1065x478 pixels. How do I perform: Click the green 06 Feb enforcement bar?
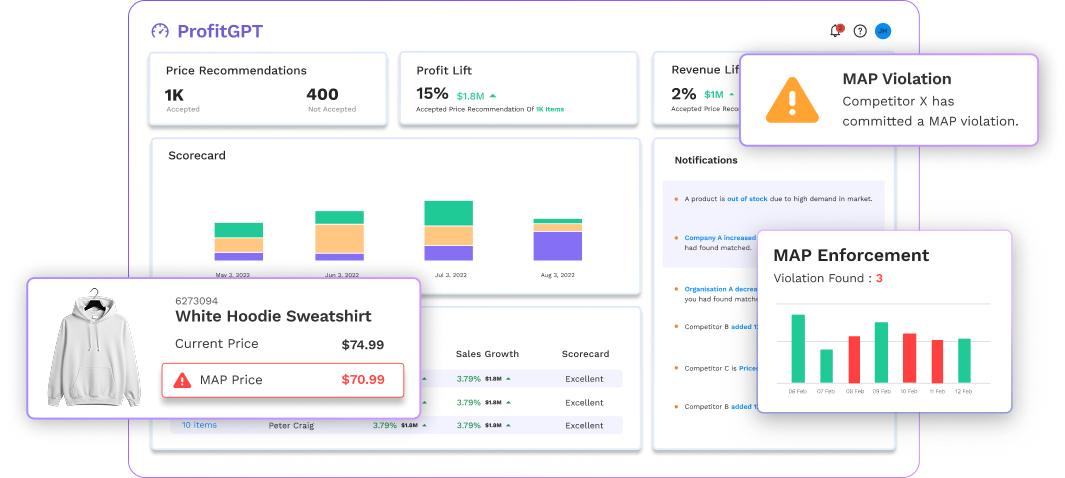click(798, 348)
